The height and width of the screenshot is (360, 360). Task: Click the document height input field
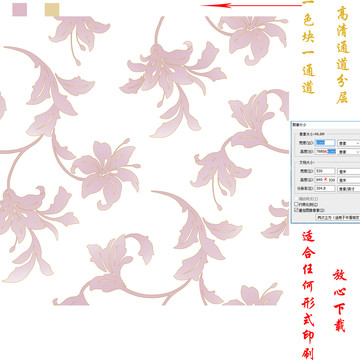[325, 180]
